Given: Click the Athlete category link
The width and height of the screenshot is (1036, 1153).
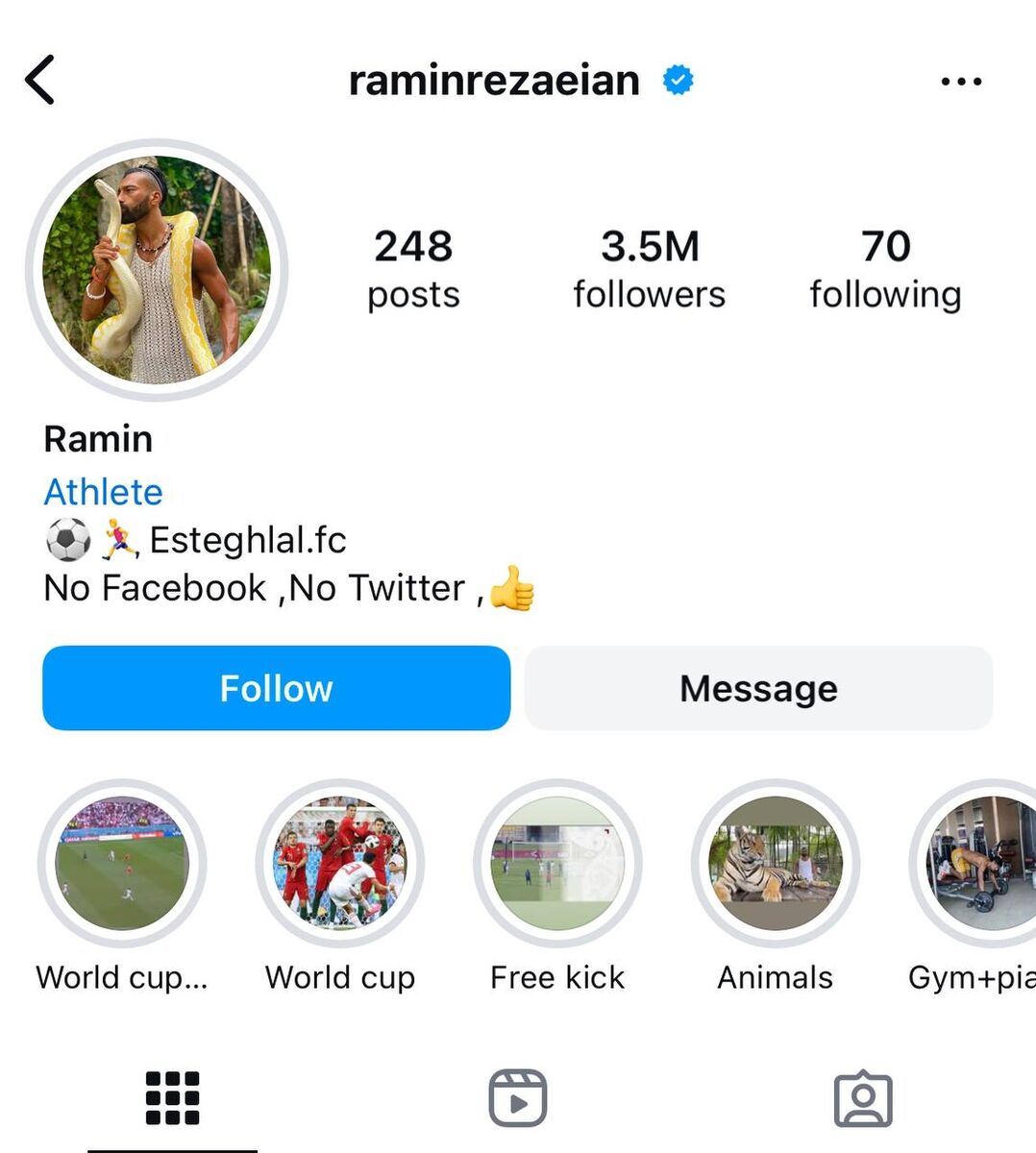Looking at the screenshot, I should [x=104, y=492].
